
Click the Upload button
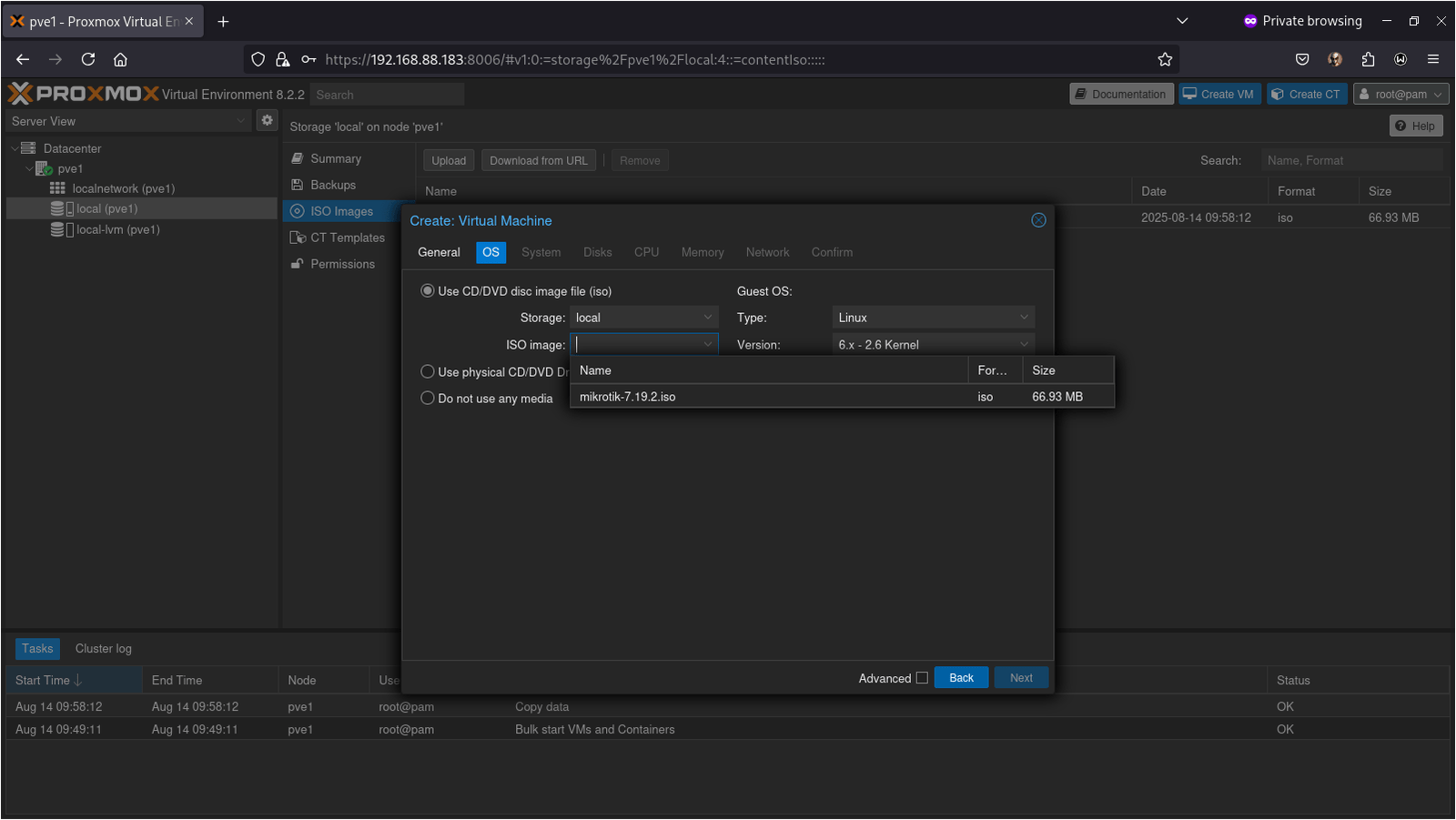[449, 160]
